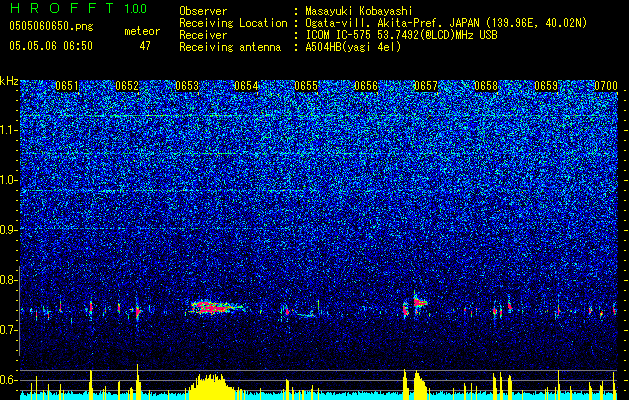Click the HROFFT 1.0.0 title text
The image size is (629, 400).
tap(78, 8)
